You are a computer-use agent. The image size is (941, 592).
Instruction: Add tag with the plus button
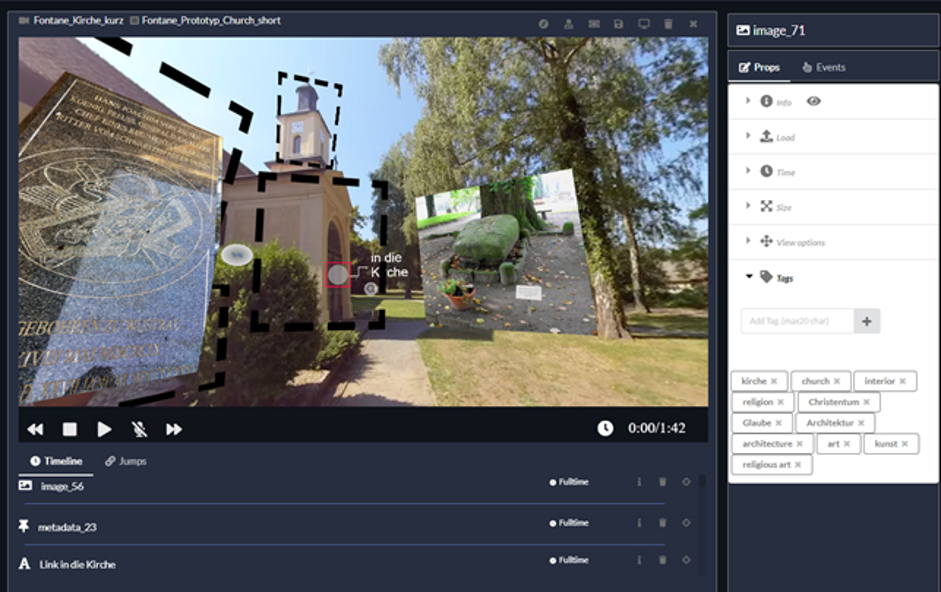867,321
